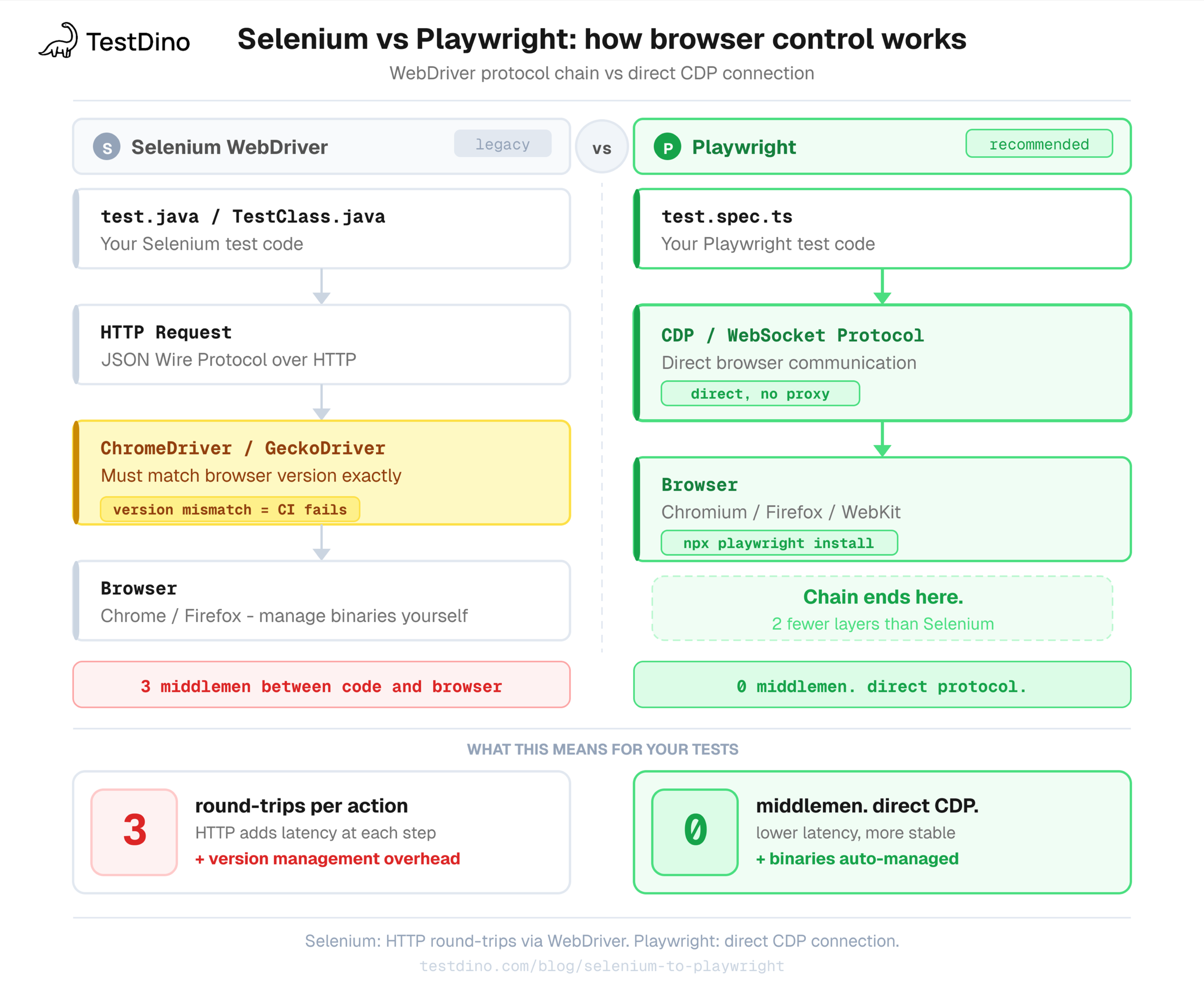Click the "recommended" badge on Playwright header

tap(1039, 144)
